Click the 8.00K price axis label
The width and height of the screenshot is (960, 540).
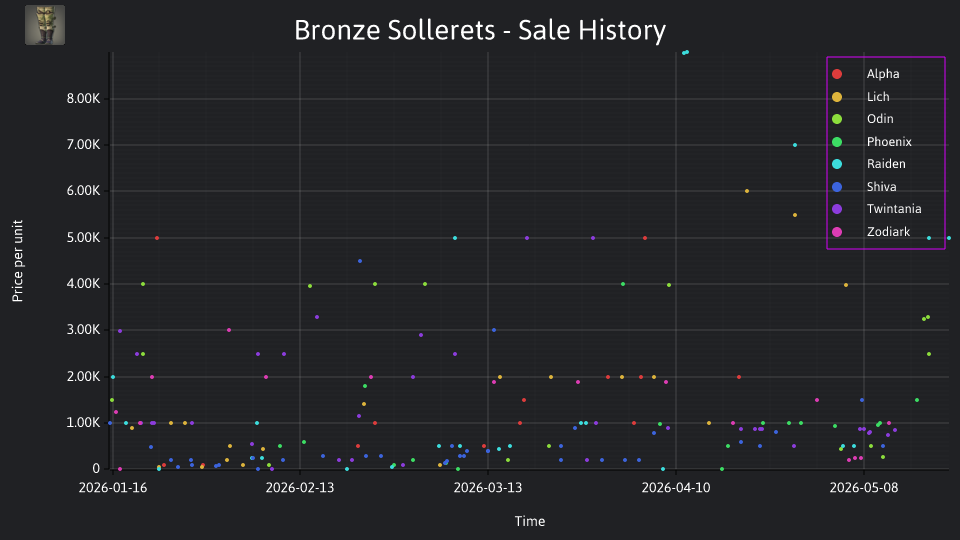pyautogui.click(x=83, y=99)
